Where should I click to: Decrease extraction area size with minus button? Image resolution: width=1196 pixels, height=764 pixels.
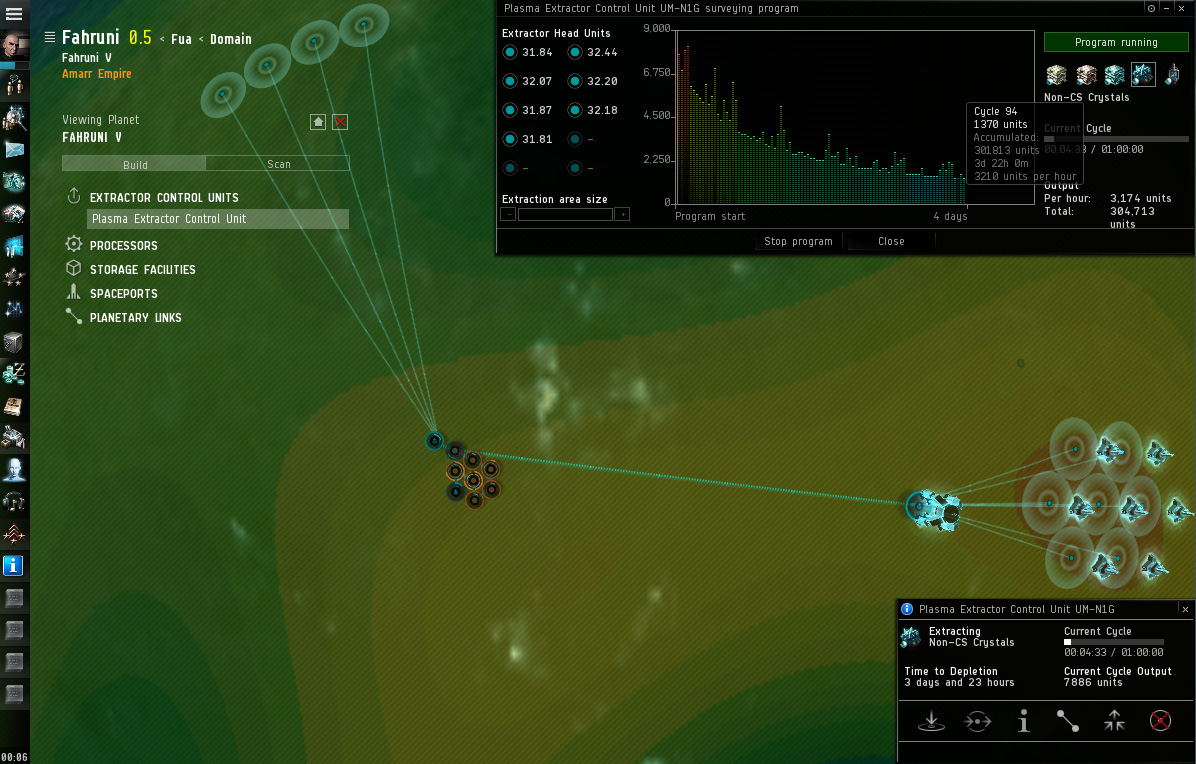point(508,214)
